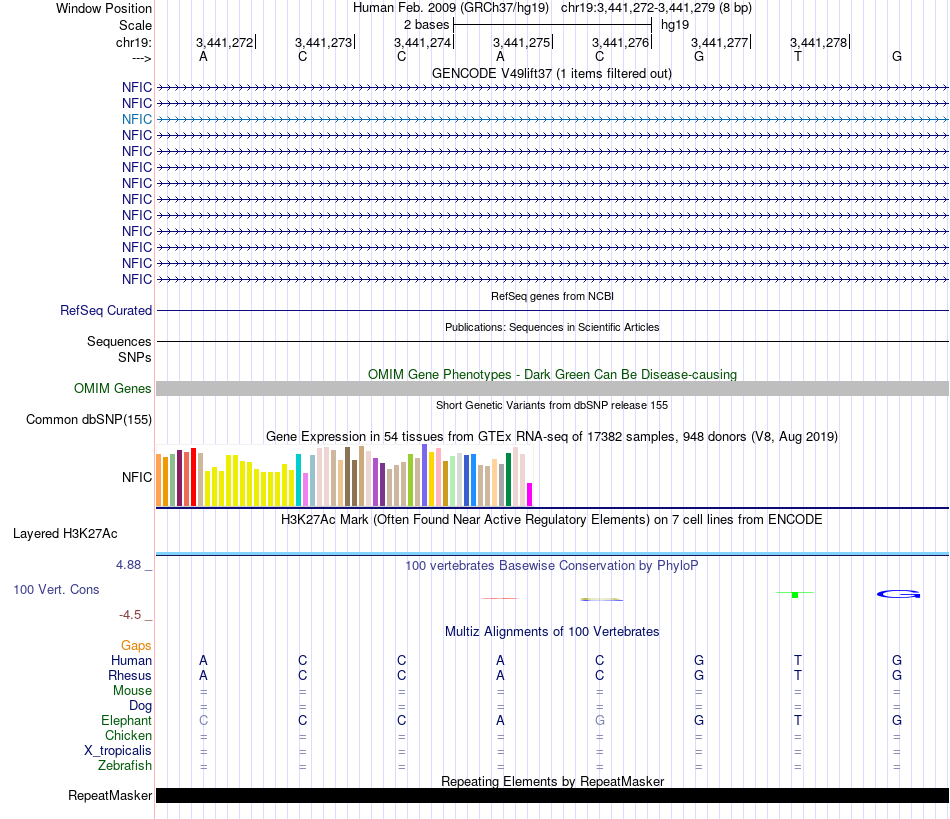Screen dimensions: 950x819
Task: Click the Mouse species row label
Action: [132, 691]
